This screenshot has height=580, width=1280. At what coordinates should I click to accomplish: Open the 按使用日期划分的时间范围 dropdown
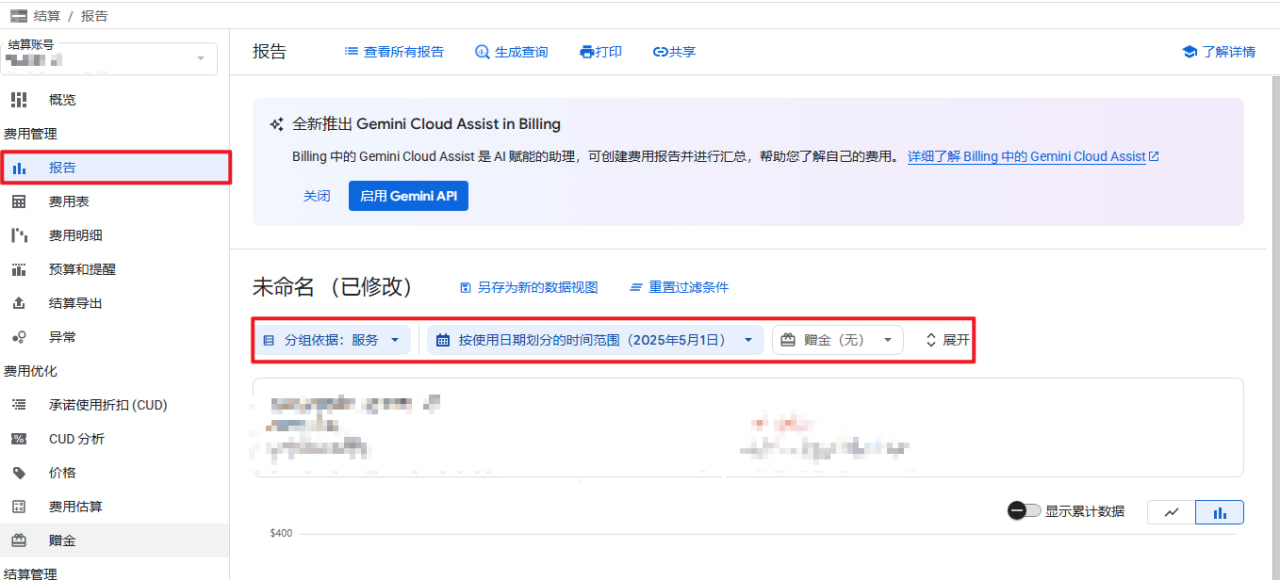click(x=595, y=340)
